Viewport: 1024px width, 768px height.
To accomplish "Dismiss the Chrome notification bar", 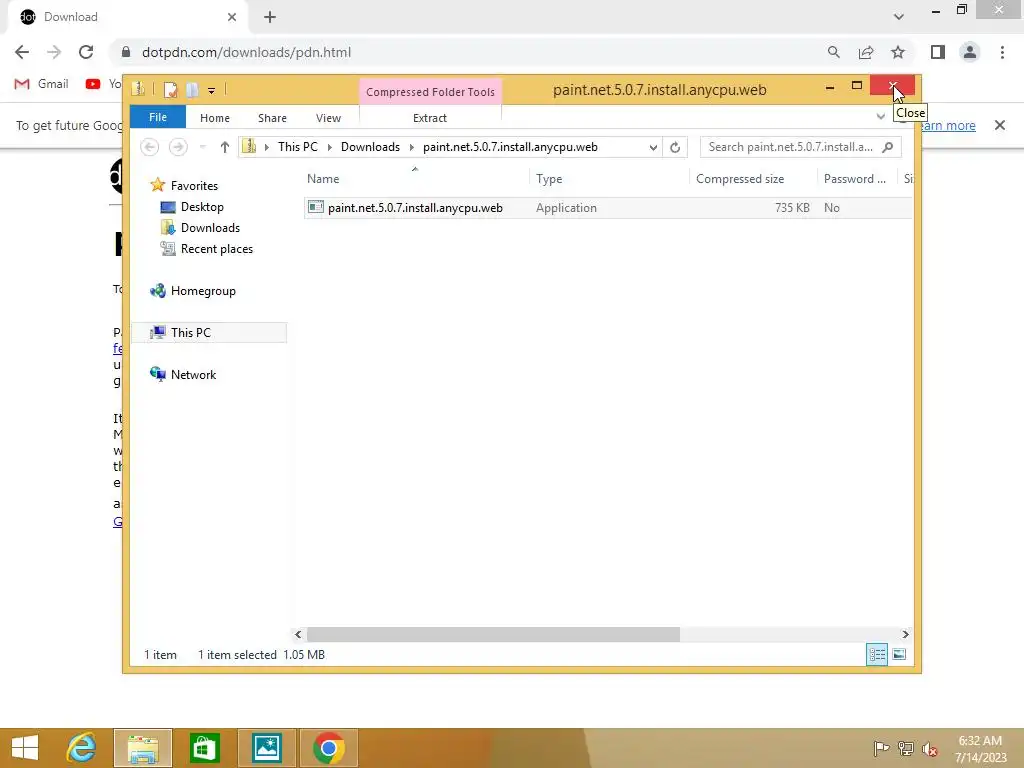I will coord(999,125).
